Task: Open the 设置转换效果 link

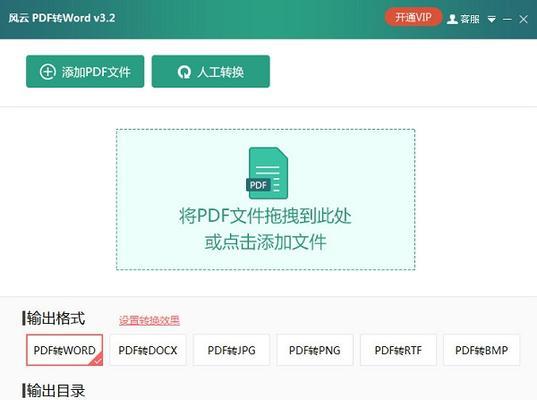Action: pyautogui.click(x=149, y=320)
